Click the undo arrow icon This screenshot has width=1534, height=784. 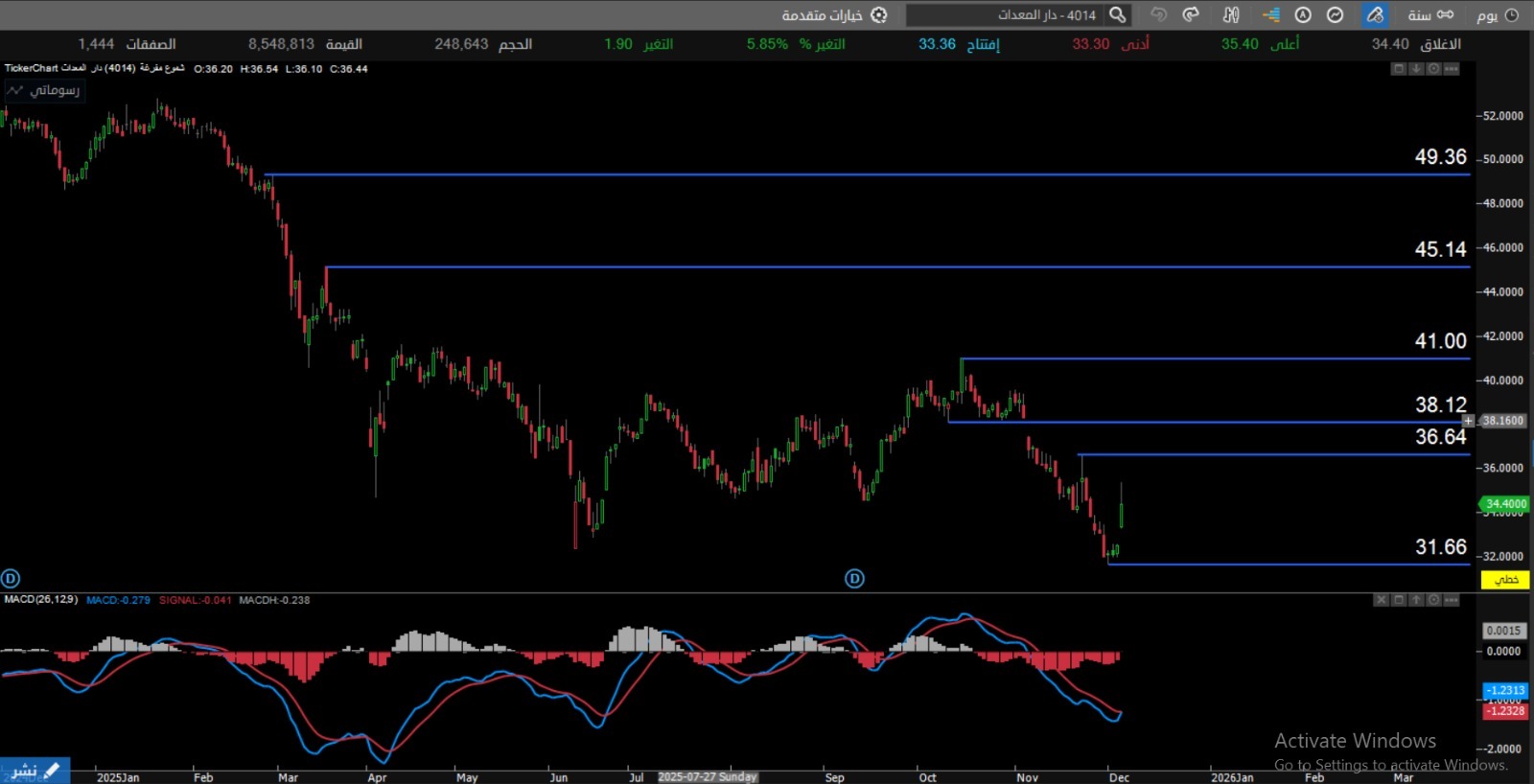click(x=1158, y=14)
